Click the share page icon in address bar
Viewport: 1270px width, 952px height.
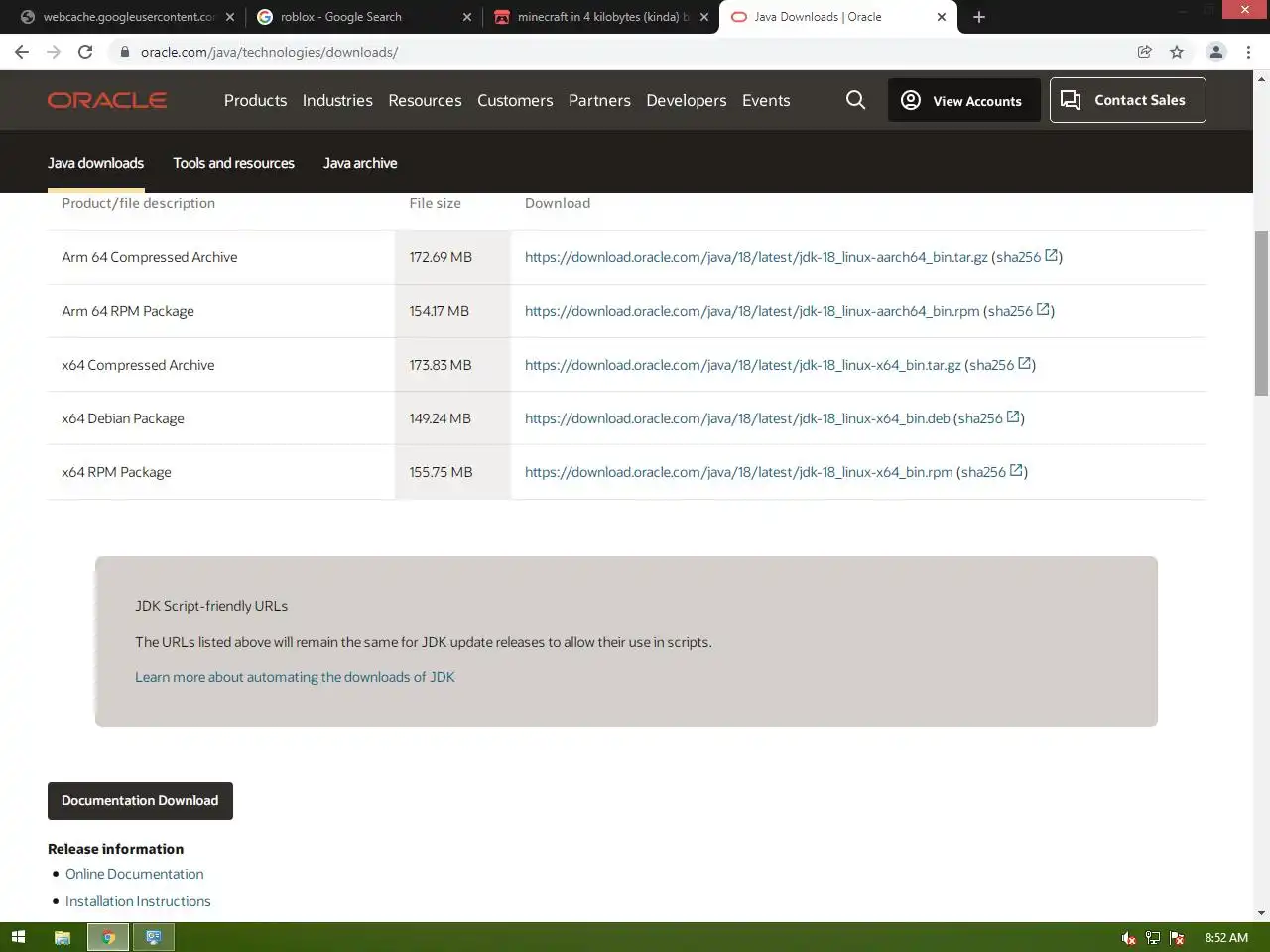(x=1144, y=52)
